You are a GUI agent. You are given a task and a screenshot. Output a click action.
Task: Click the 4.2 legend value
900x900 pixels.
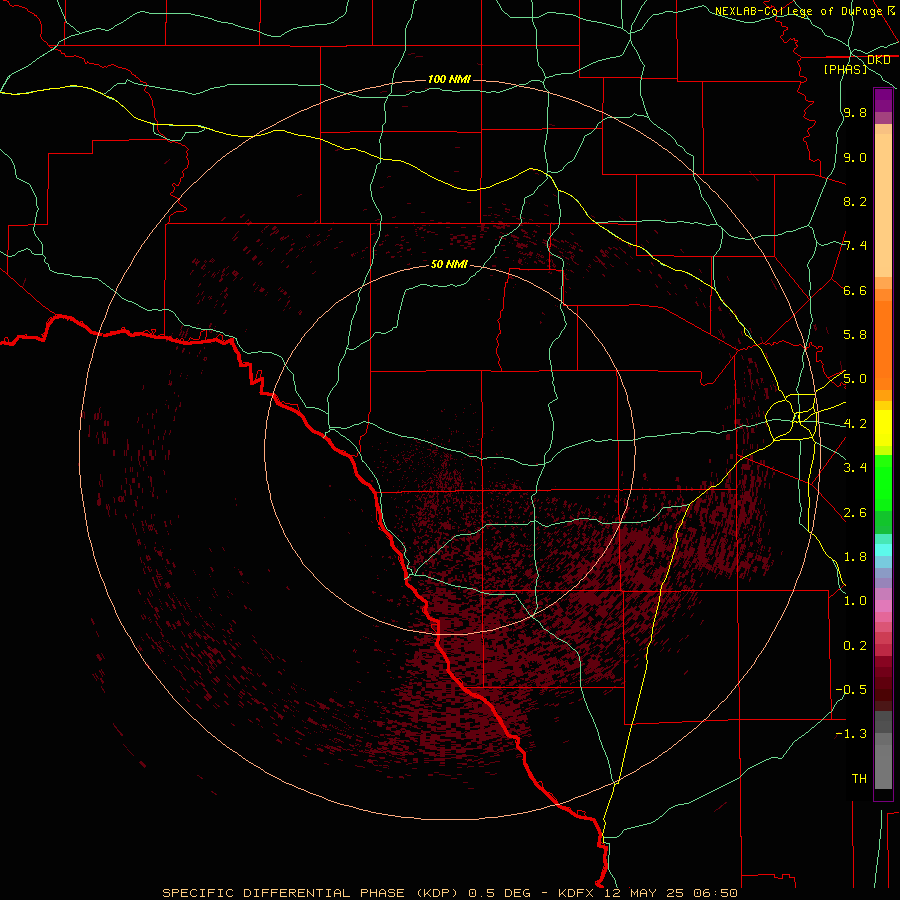click(855, 424)
